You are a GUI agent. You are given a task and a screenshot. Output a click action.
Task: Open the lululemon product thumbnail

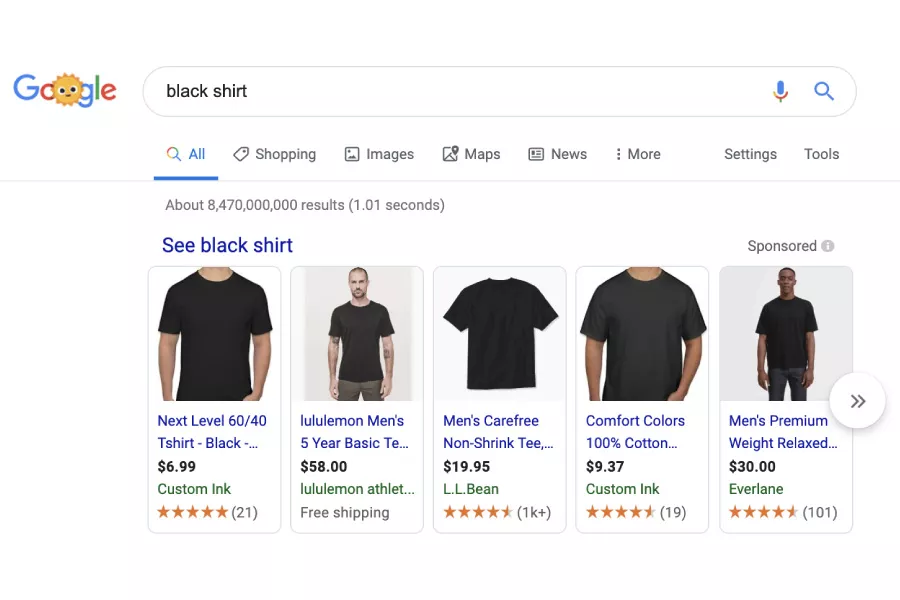pos(356,334)
